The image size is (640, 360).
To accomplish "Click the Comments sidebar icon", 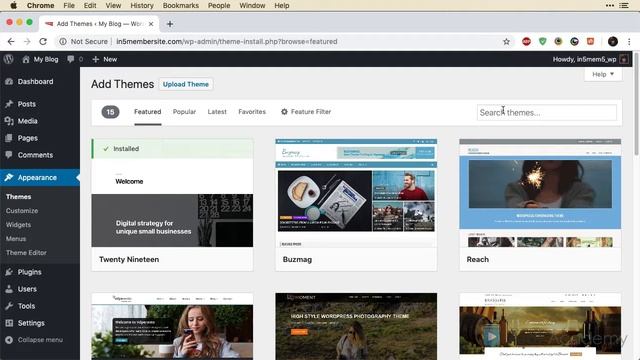I will pos(9,155).
